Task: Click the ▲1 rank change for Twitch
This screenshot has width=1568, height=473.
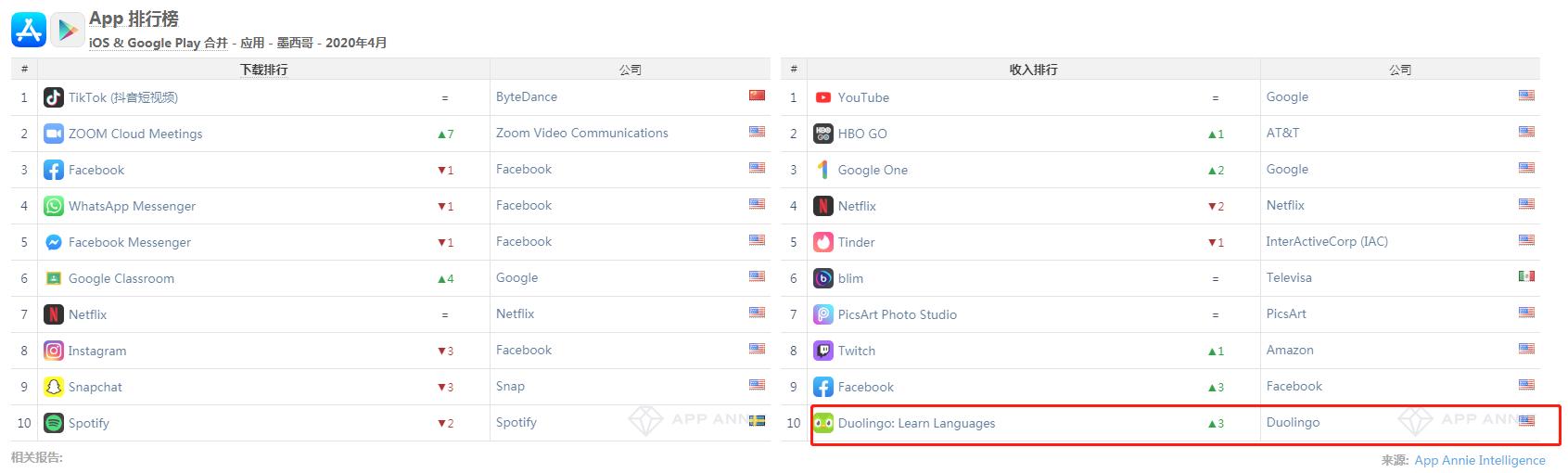Action: pyautogui.click(x=1216, y=351)
